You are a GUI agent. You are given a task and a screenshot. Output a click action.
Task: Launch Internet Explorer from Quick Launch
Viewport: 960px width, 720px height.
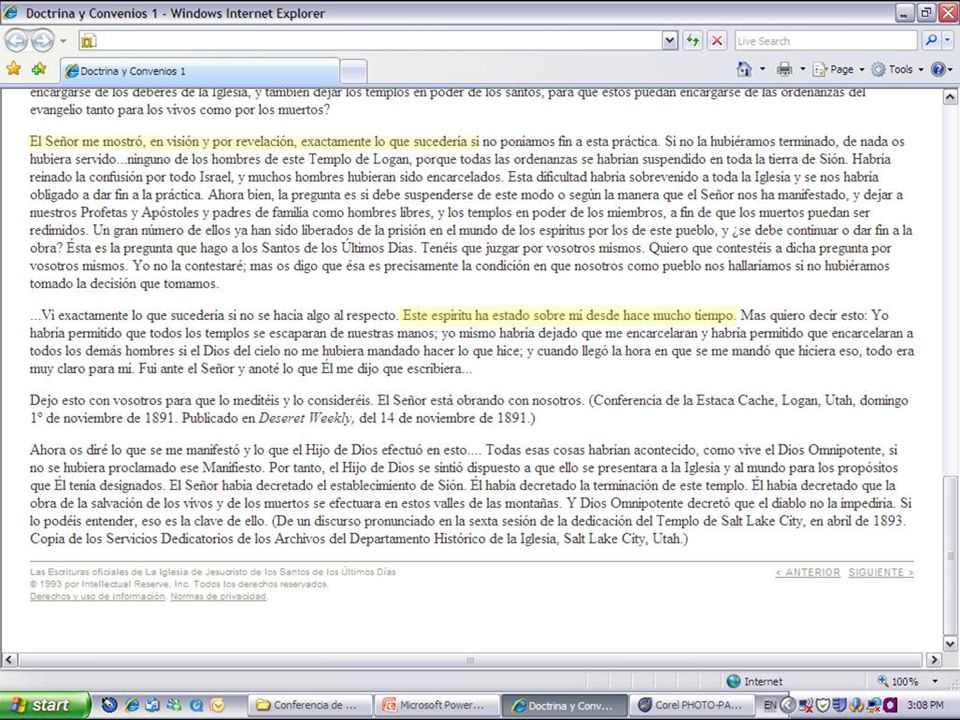[x=132, y=705]
